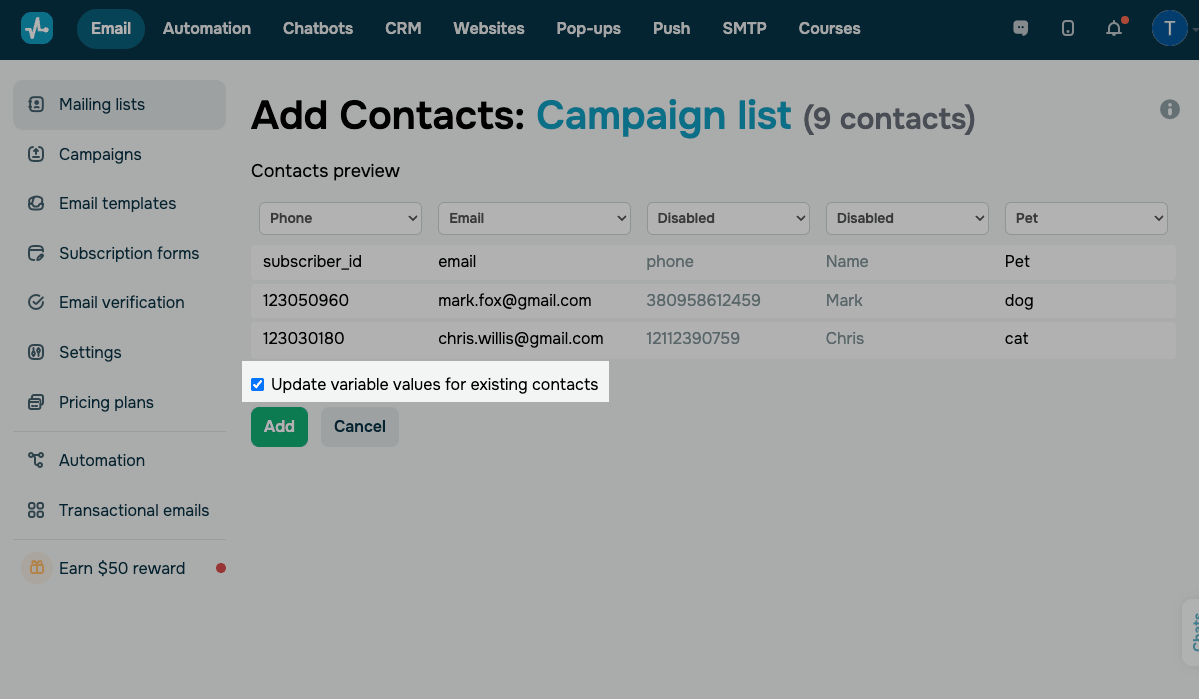1199x699 pixels.
Task: Click the info icon beside the page title
Action: click(1169, 110)
